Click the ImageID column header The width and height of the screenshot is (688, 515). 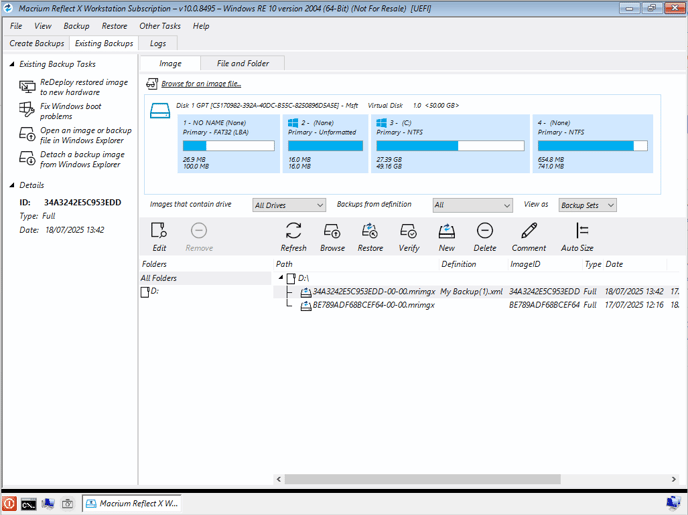(x=545, y=264)
